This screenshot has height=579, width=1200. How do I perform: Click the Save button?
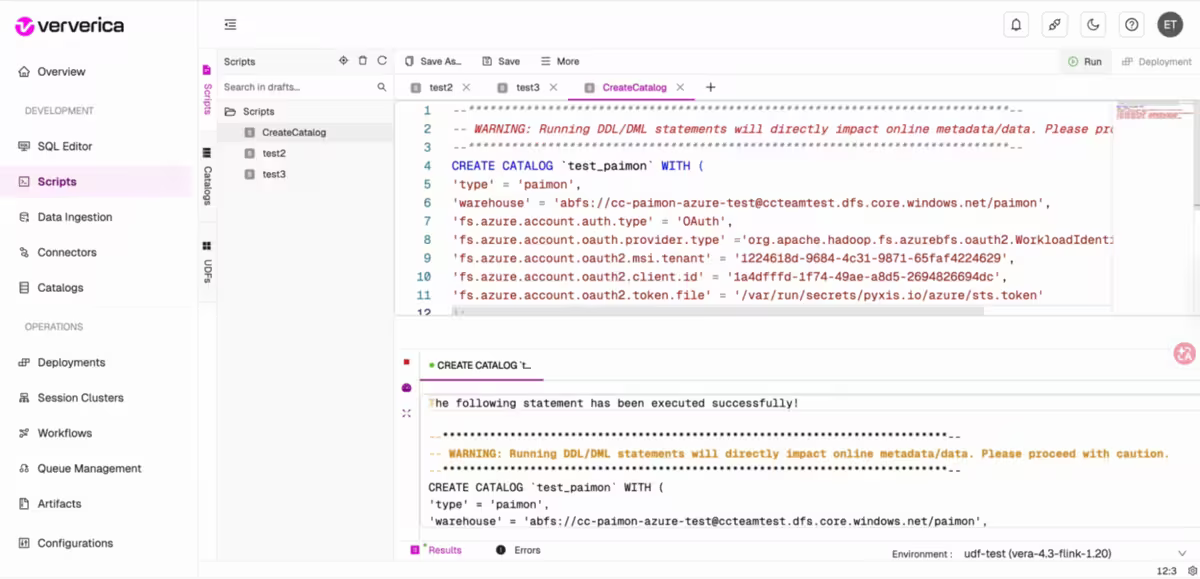point(501,61)
